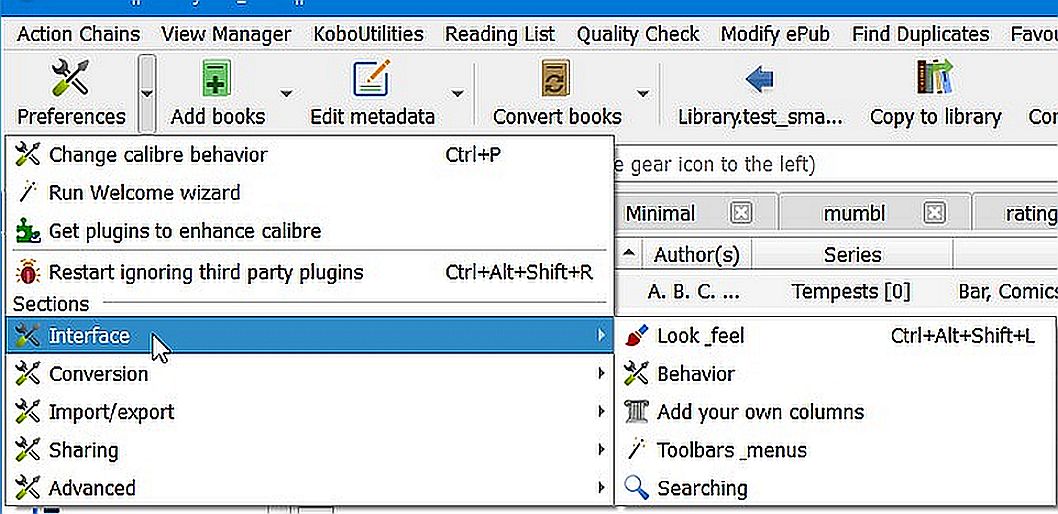Open the Quality Check menu
The width and height of the screenshot is (1058, 514).
638,34
